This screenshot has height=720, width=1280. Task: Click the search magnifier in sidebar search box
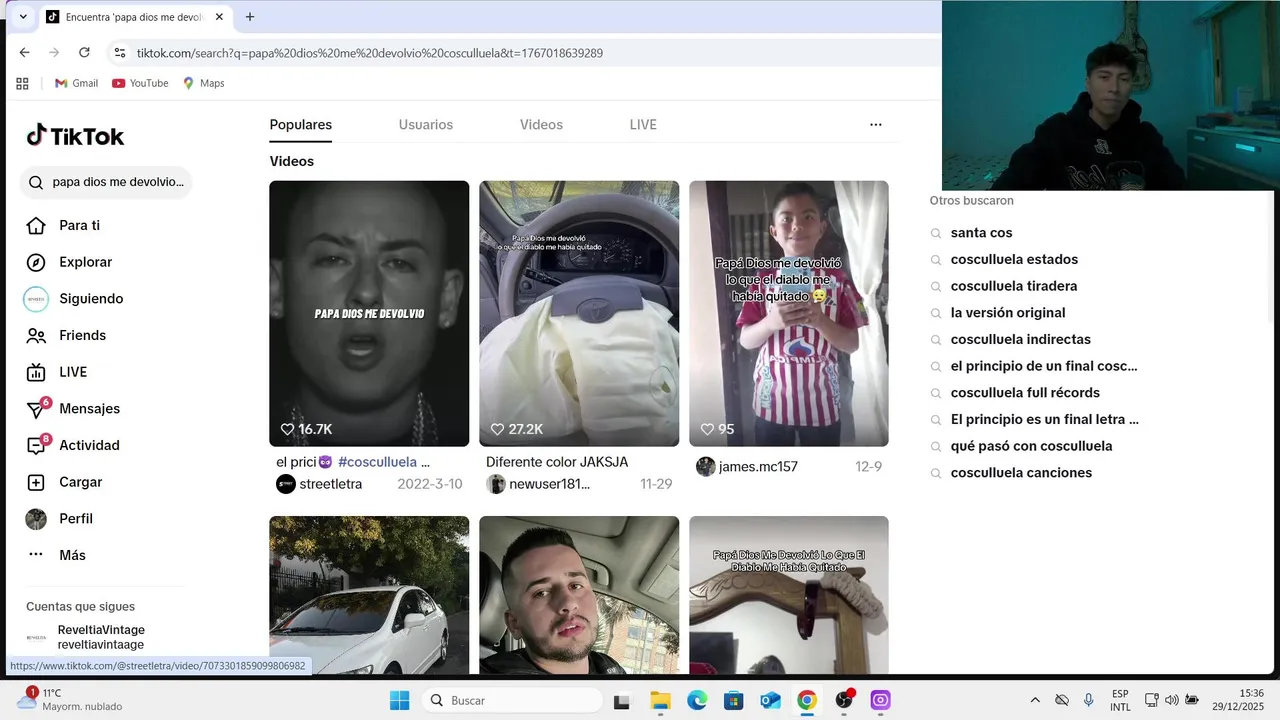[x=36, y=182]
